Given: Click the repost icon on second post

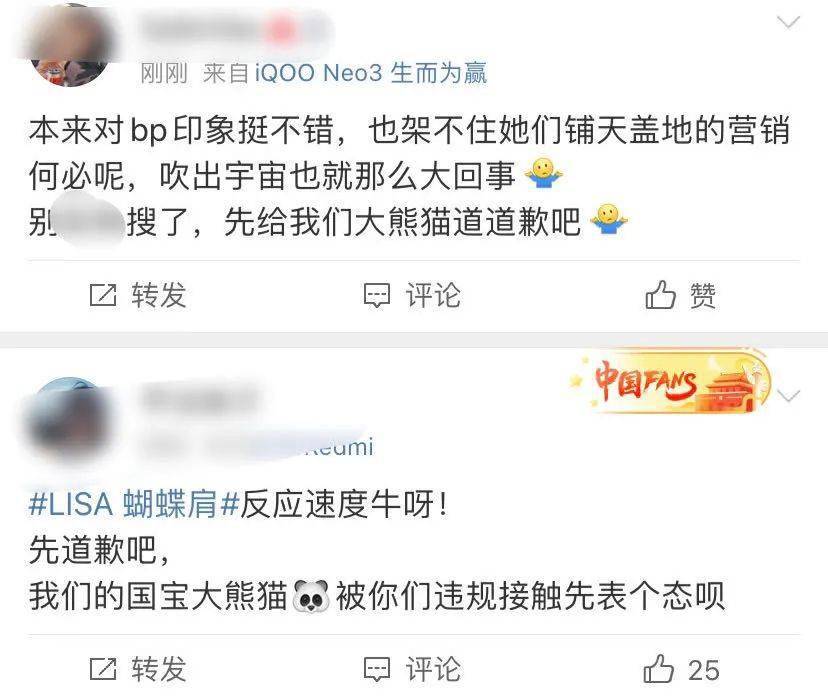Looking at the screenshot, I should click(x=103, y=670).
